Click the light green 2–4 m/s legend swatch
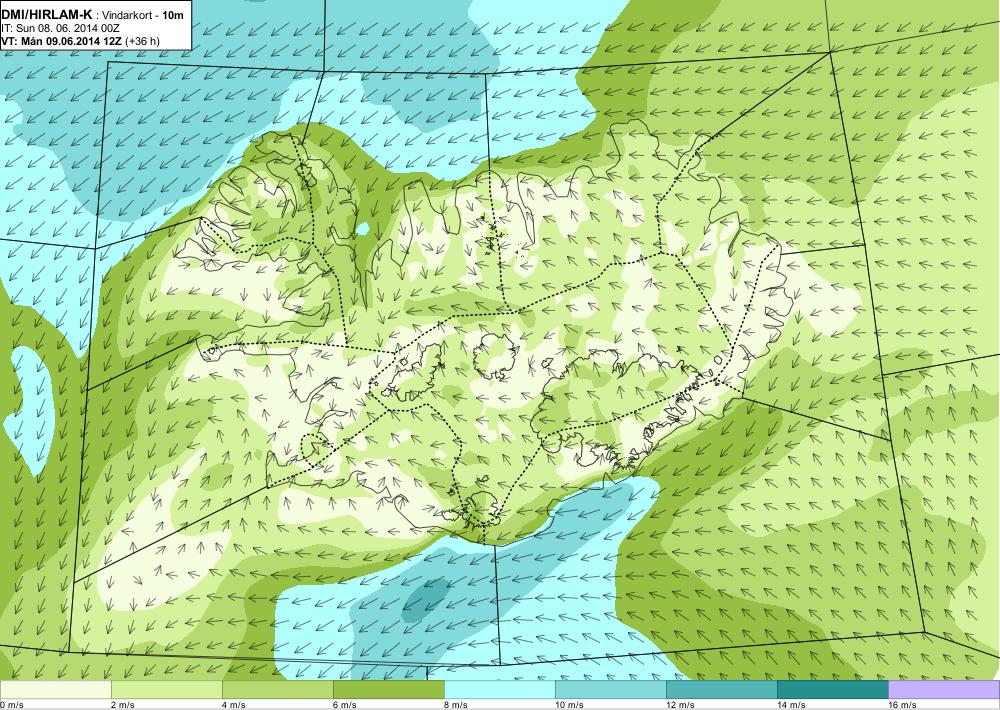 166,690
